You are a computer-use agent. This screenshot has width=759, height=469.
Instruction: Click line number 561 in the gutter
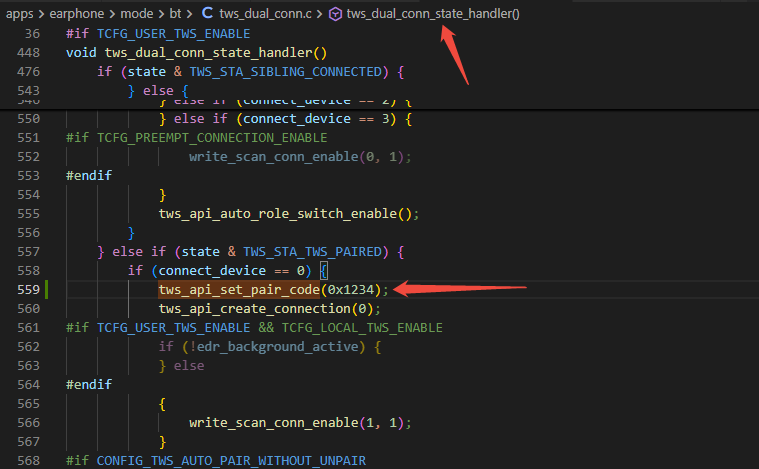click(29, 328)
